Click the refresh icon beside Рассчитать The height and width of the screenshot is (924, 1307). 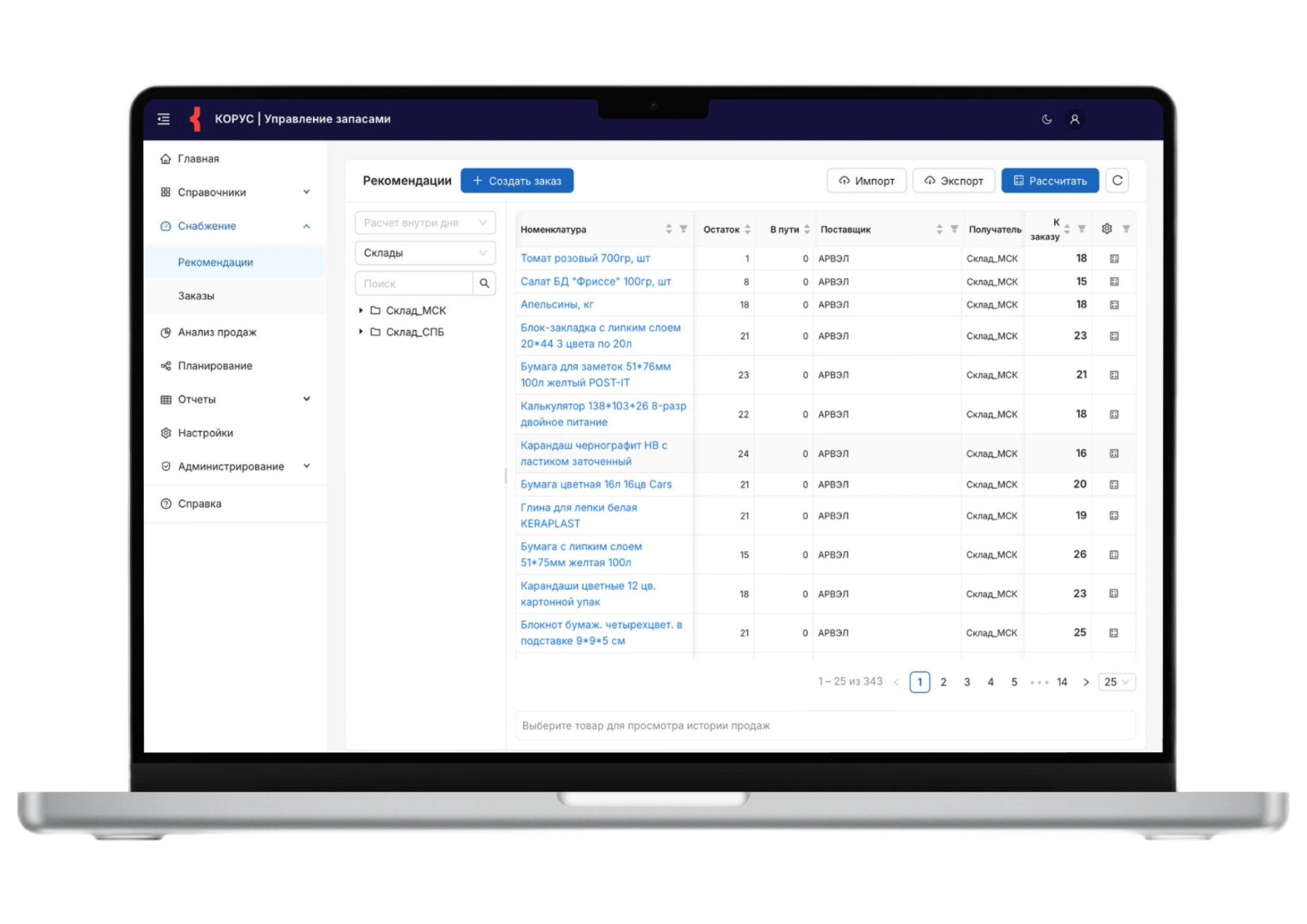[x=1117, y=180]
